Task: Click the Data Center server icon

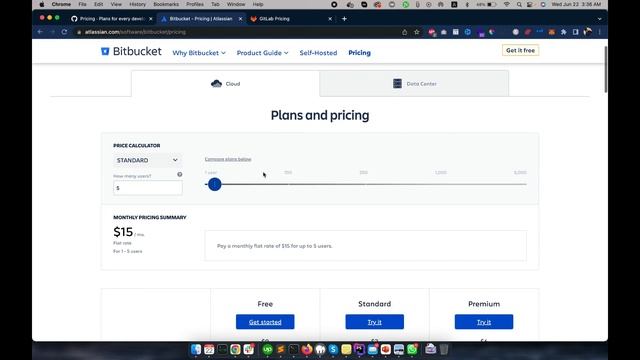Action: [397, 83]
